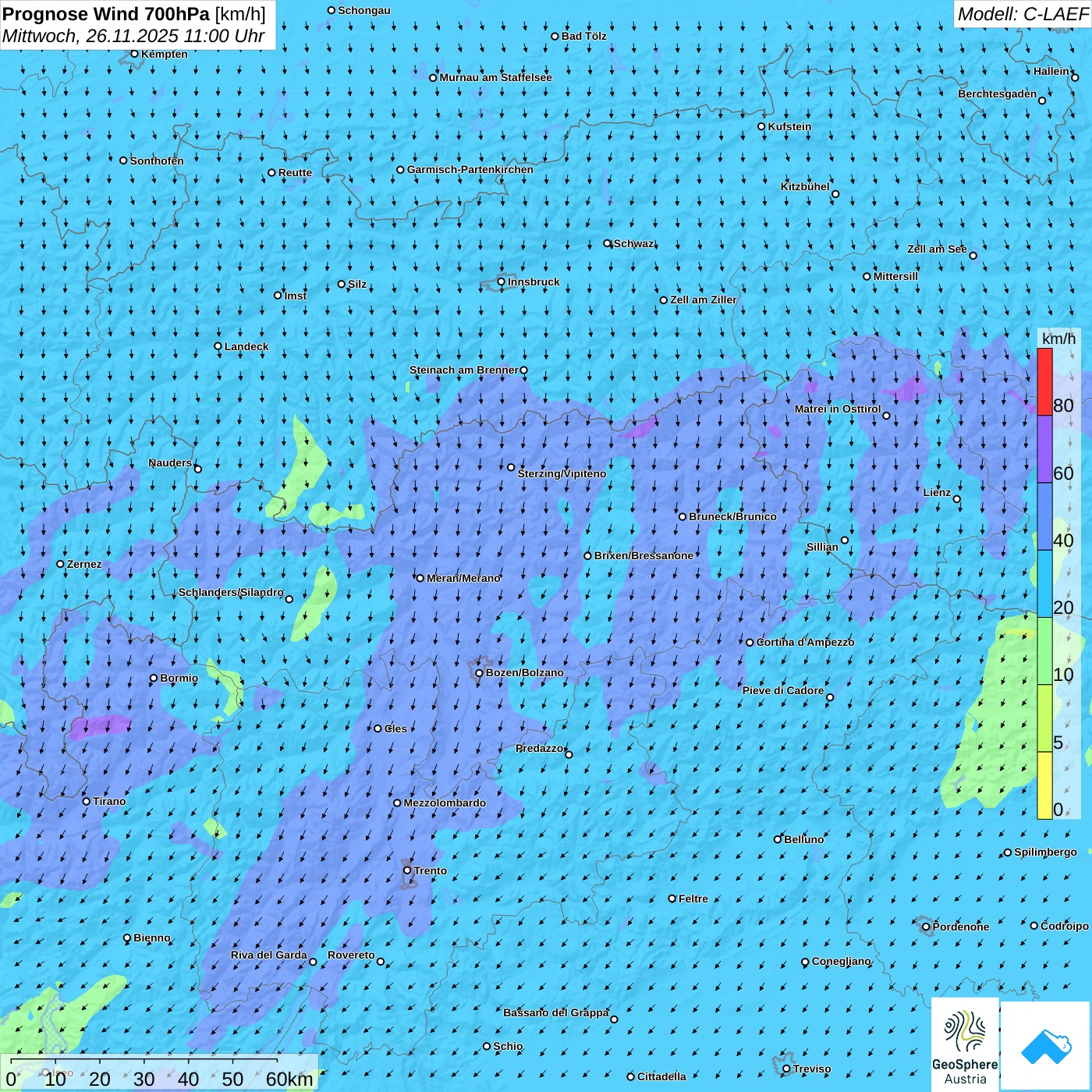This screenshot has width=1092, height=1092.
Task: Click the Pordenone city marker
Action: click(926, 927)
